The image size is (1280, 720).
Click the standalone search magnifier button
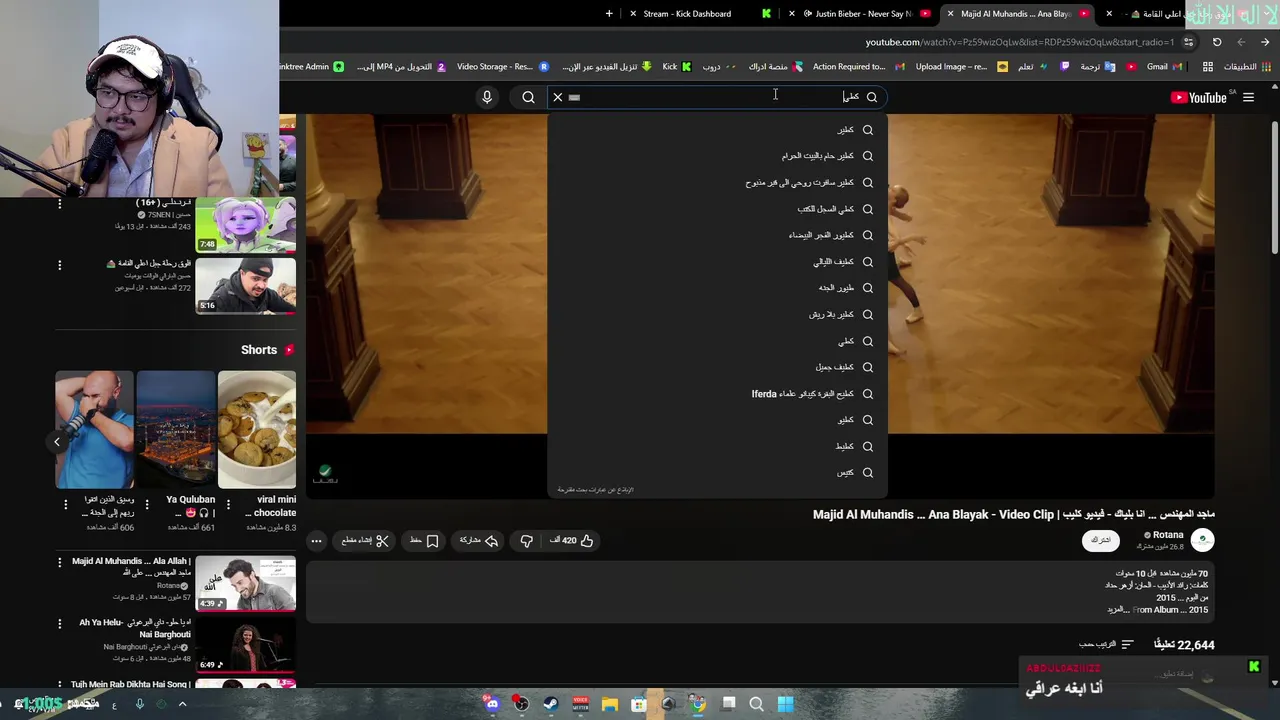(x=528, y=97)
